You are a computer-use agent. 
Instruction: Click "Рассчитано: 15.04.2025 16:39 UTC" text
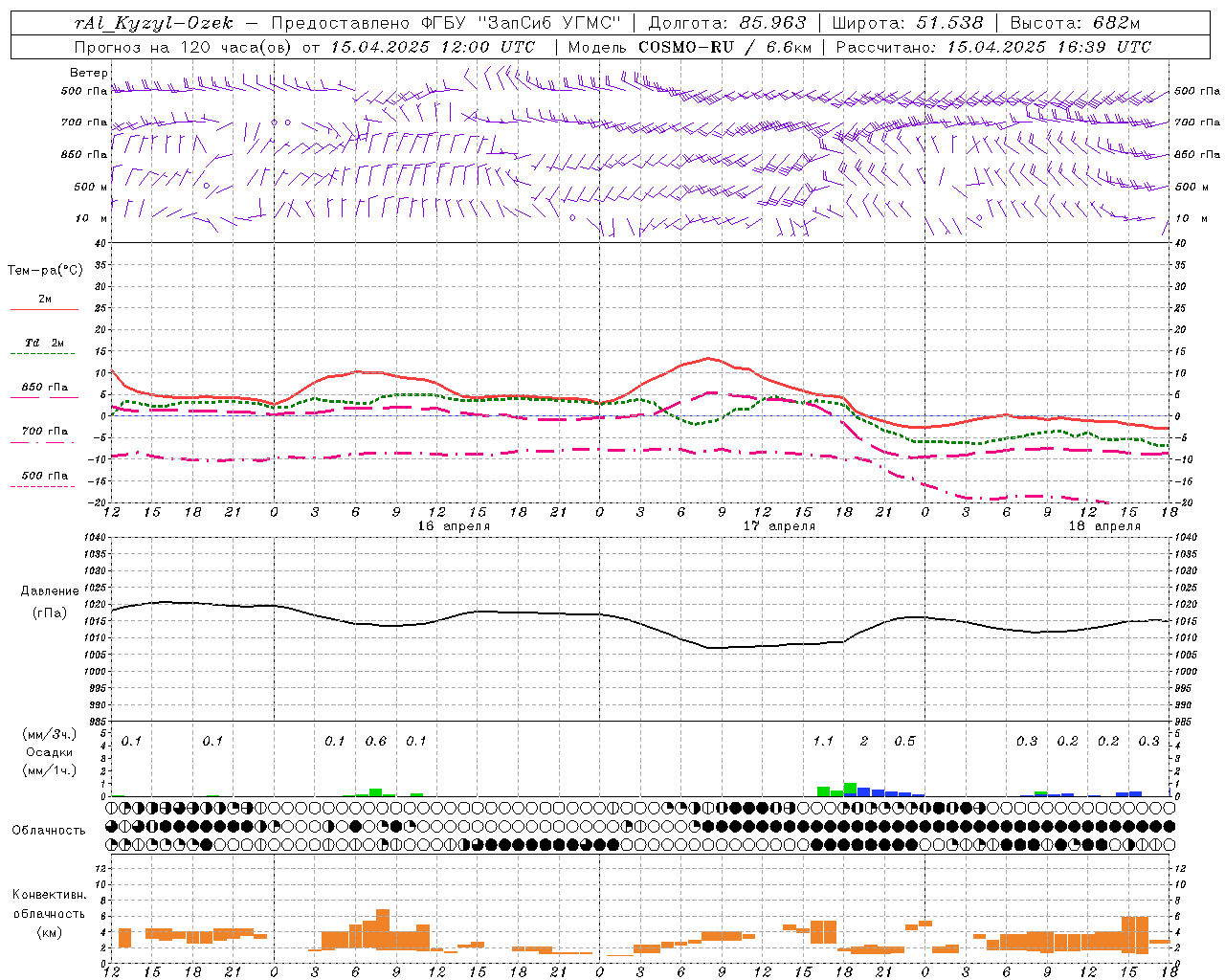993,47
